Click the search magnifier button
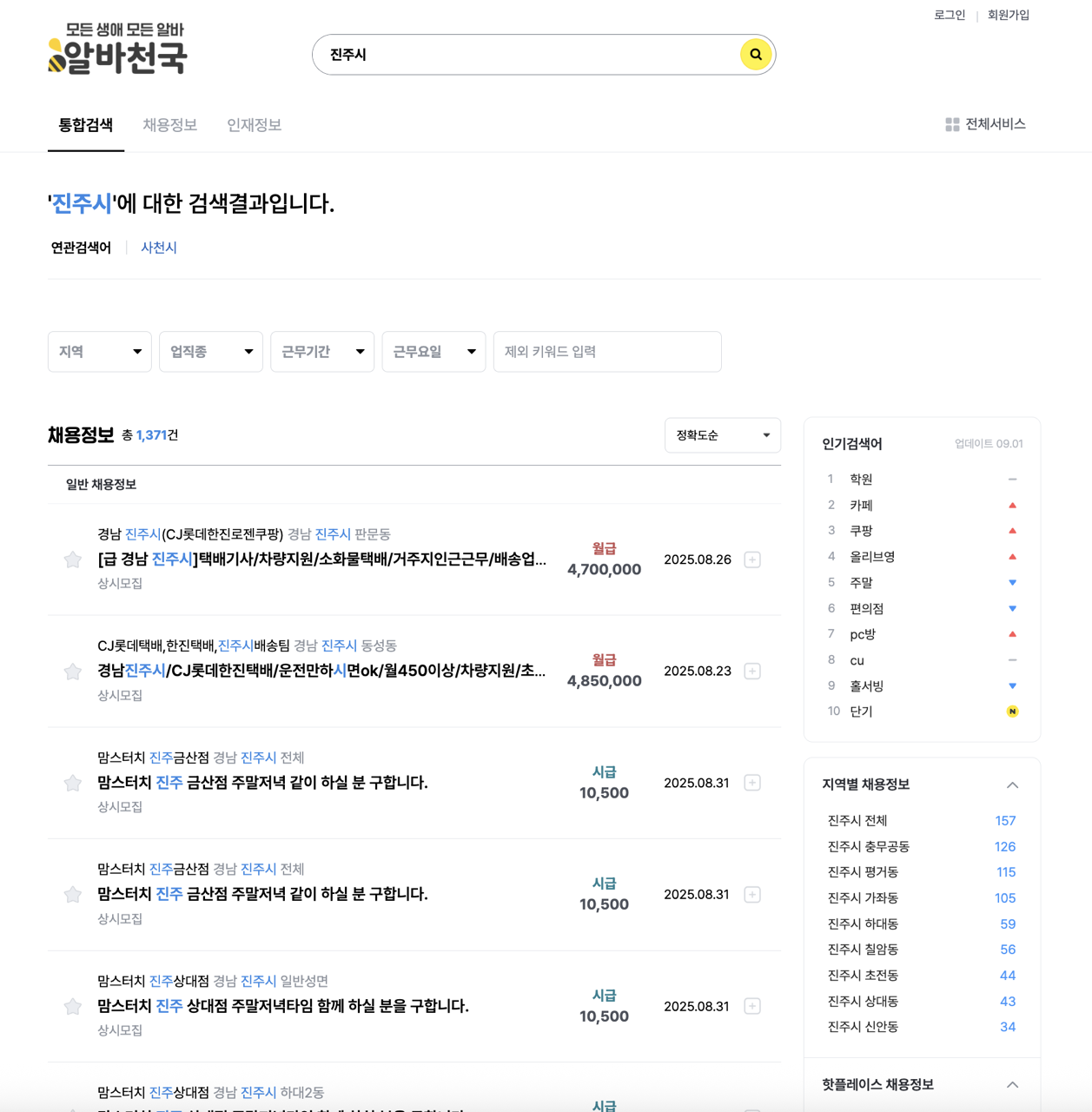Viewport: 1092px width, 1112px height. point(755,54)
